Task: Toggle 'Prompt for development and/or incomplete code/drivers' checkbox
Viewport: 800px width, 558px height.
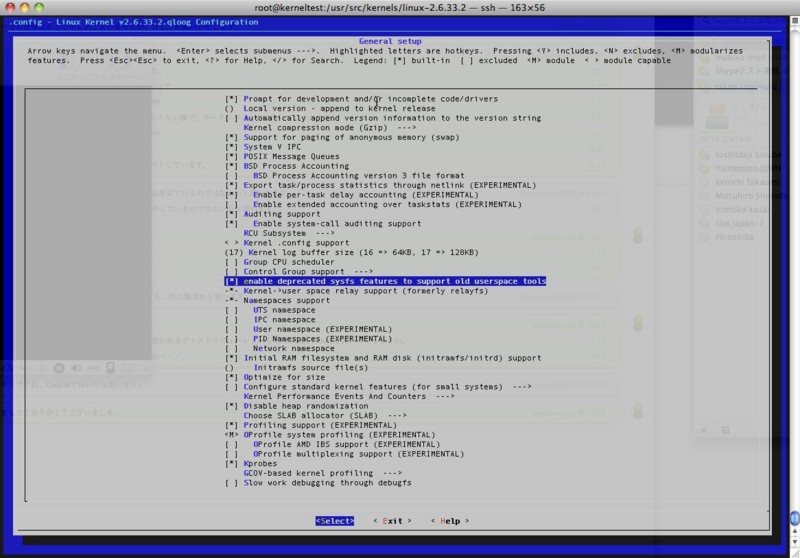Action: coord(231,99)
